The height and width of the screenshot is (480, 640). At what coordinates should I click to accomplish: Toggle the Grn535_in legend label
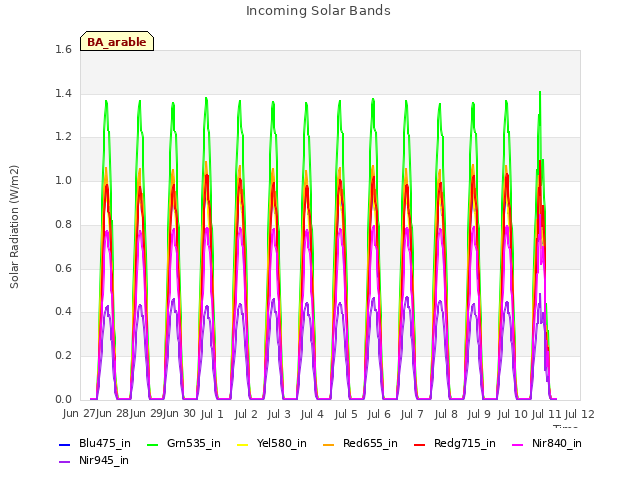point(194,443)
